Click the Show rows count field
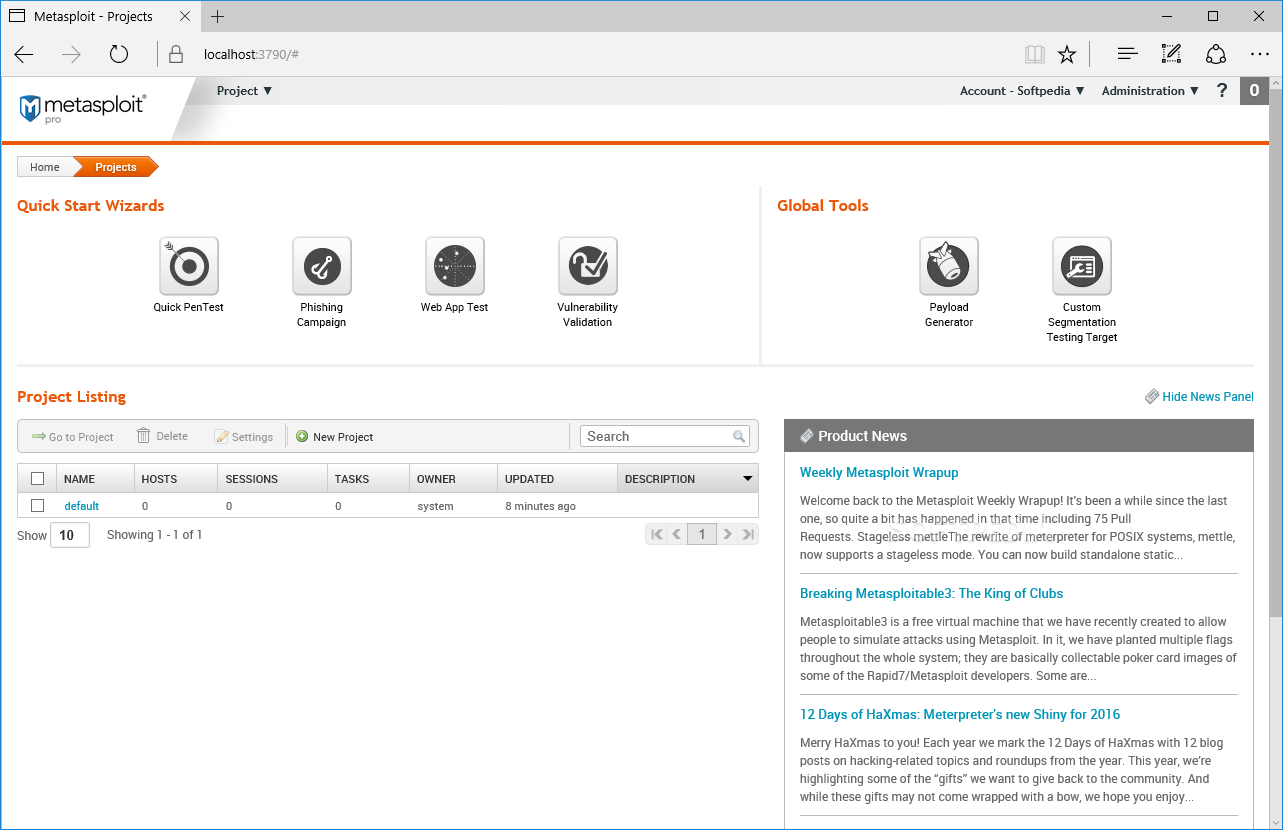Viewport: 1283px width, 830px height. tap(70, 535)
